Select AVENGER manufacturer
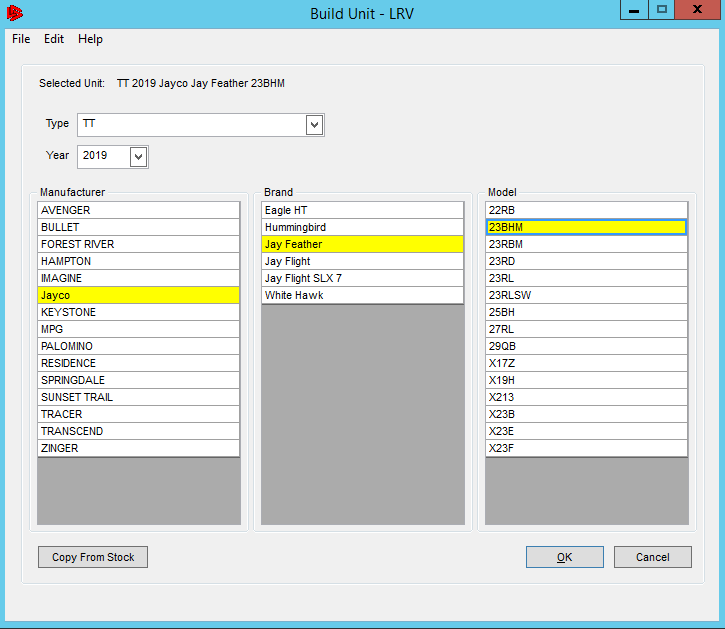This screenshot has width=725, height=629. (138, 210)
